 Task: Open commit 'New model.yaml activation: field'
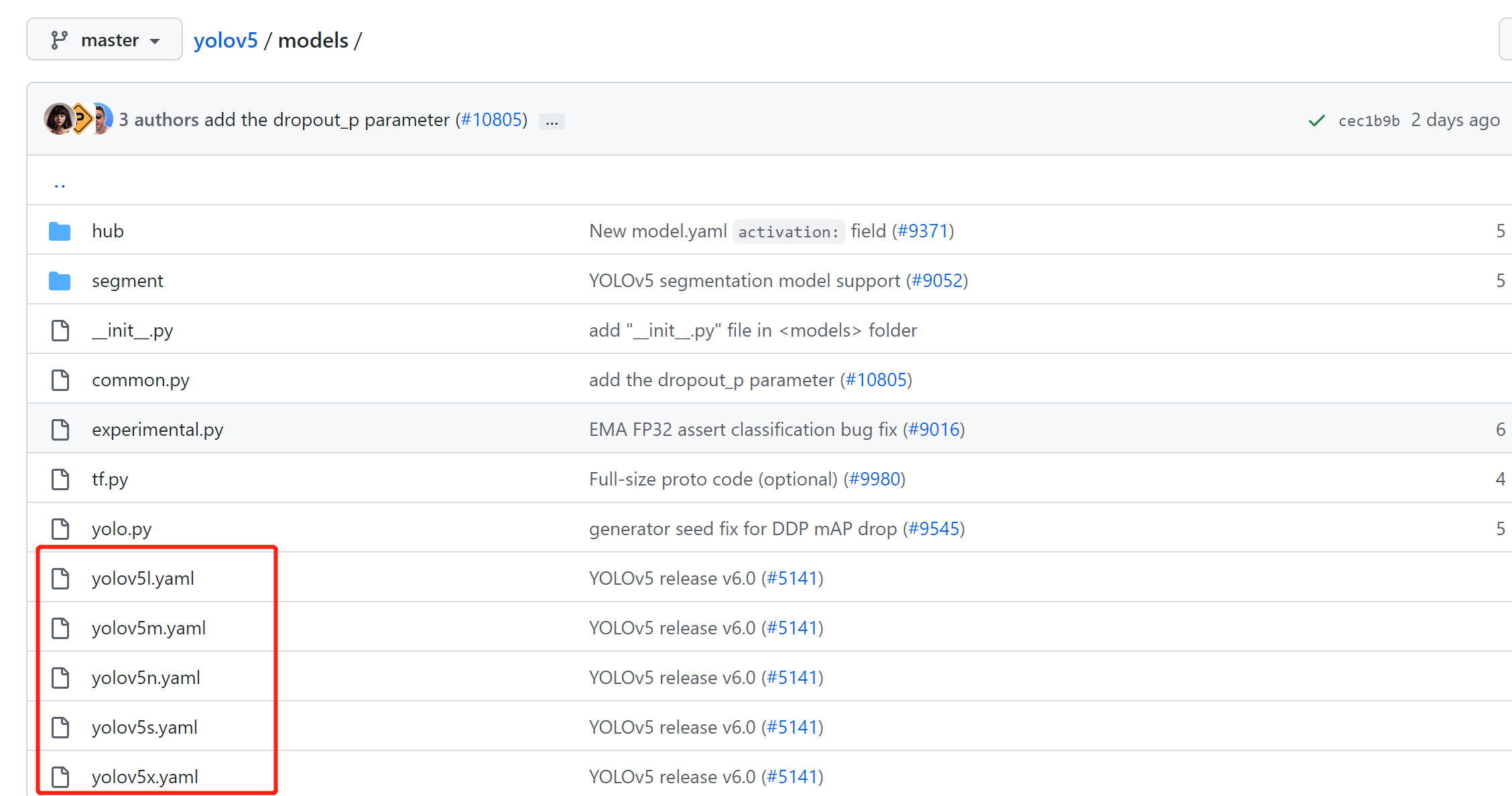(737, 231)
